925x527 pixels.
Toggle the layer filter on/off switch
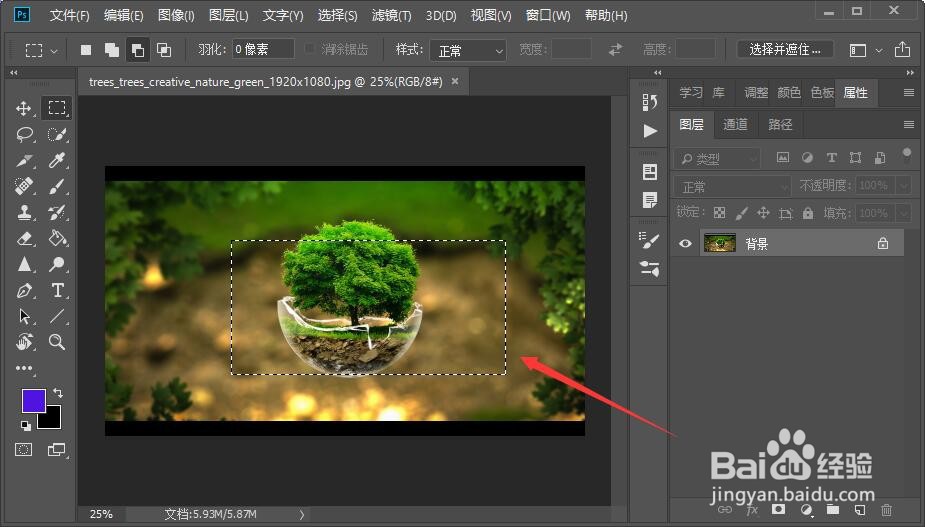(x=907, y=155)
